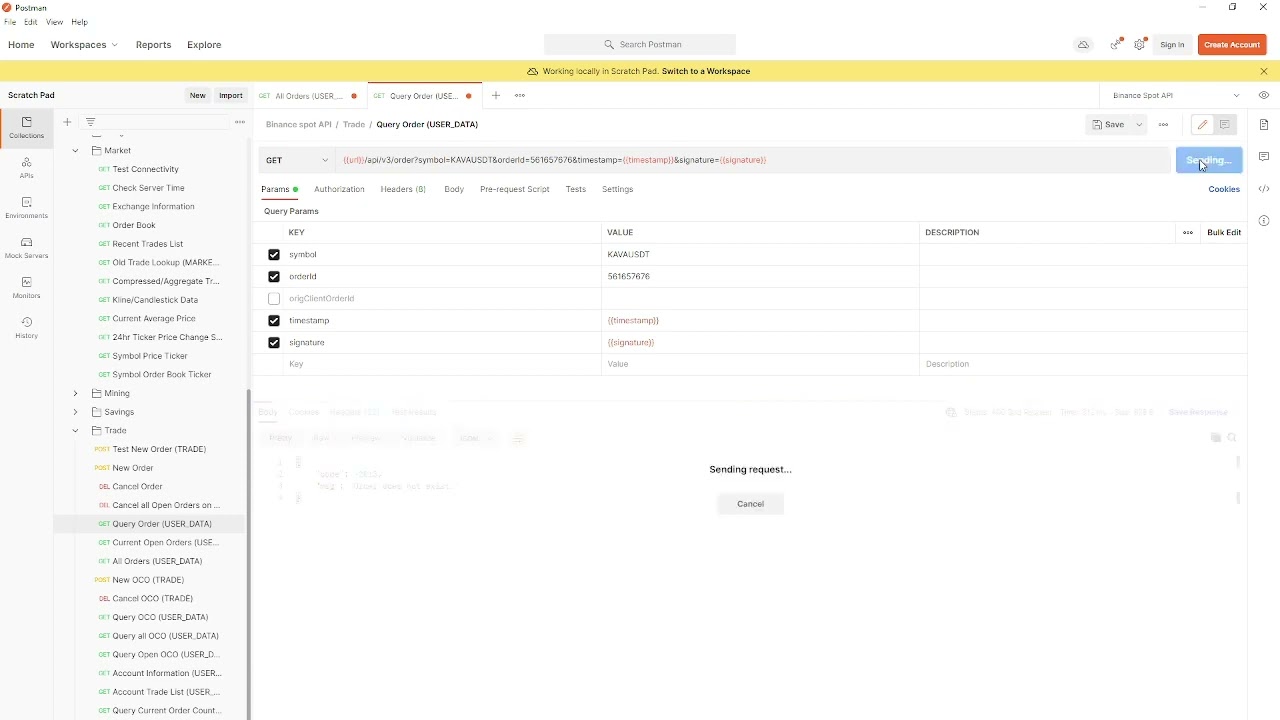The width and height of the screenshot is (1280, 720).
Task: Click the New button
Action: (x=198, y=96)
